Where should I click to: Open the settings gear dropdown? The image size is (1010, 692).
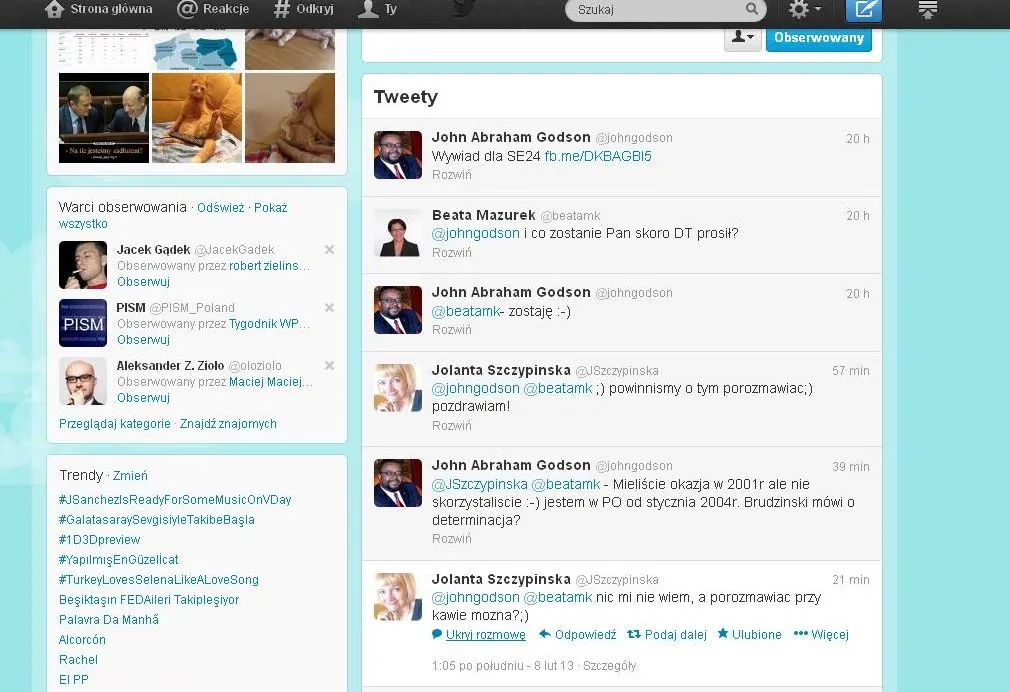pos(804,10)
